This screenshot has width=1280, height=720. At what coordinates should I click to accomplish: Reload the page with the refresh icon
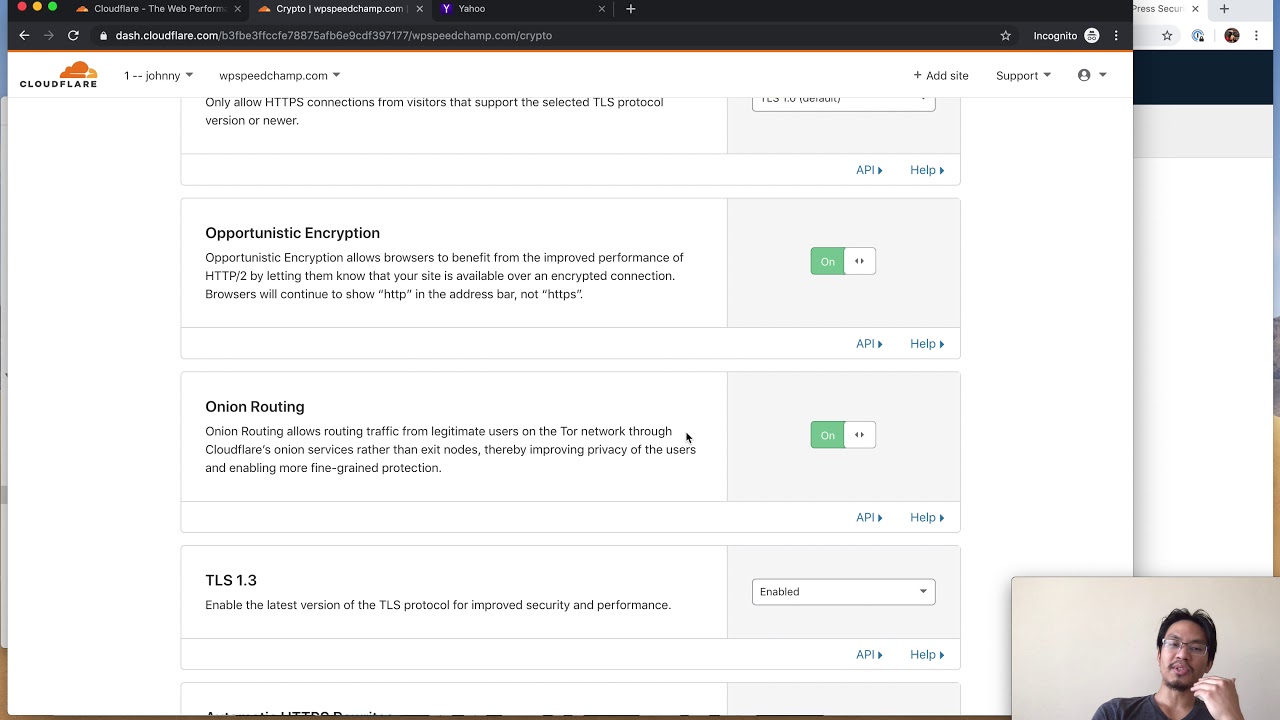[73, 35]
